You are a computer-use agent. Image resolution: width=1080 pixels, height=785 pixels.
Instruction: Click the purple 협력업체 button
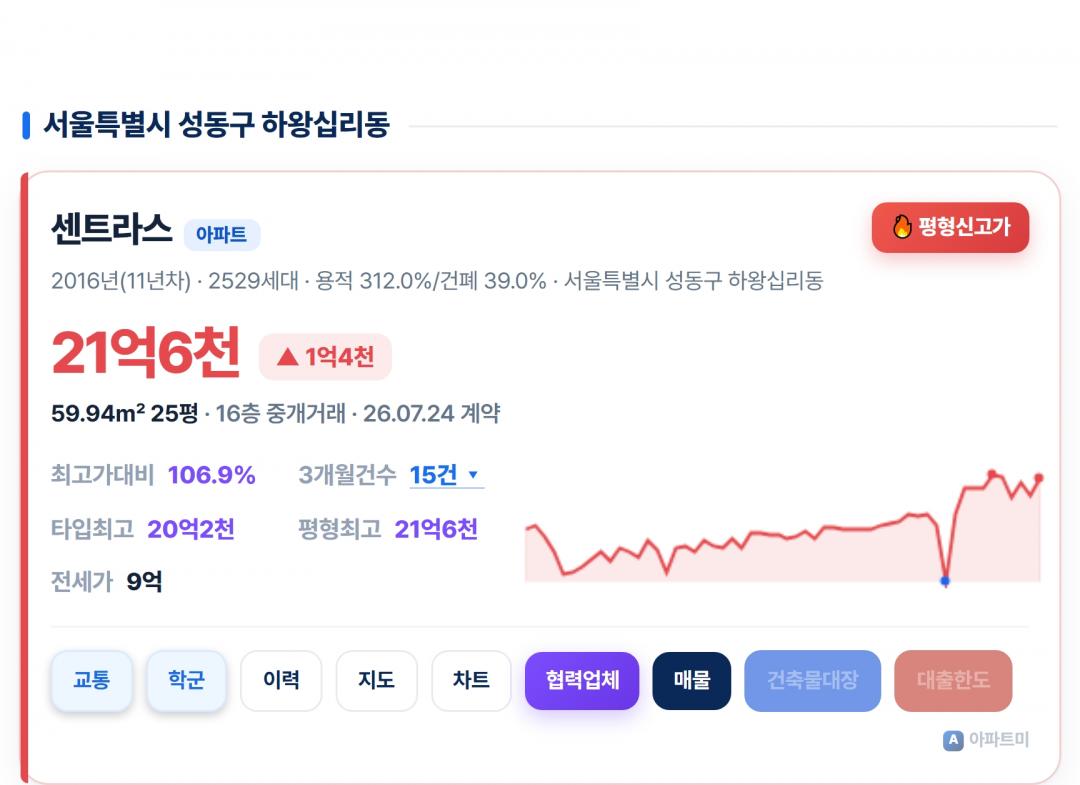582,680
